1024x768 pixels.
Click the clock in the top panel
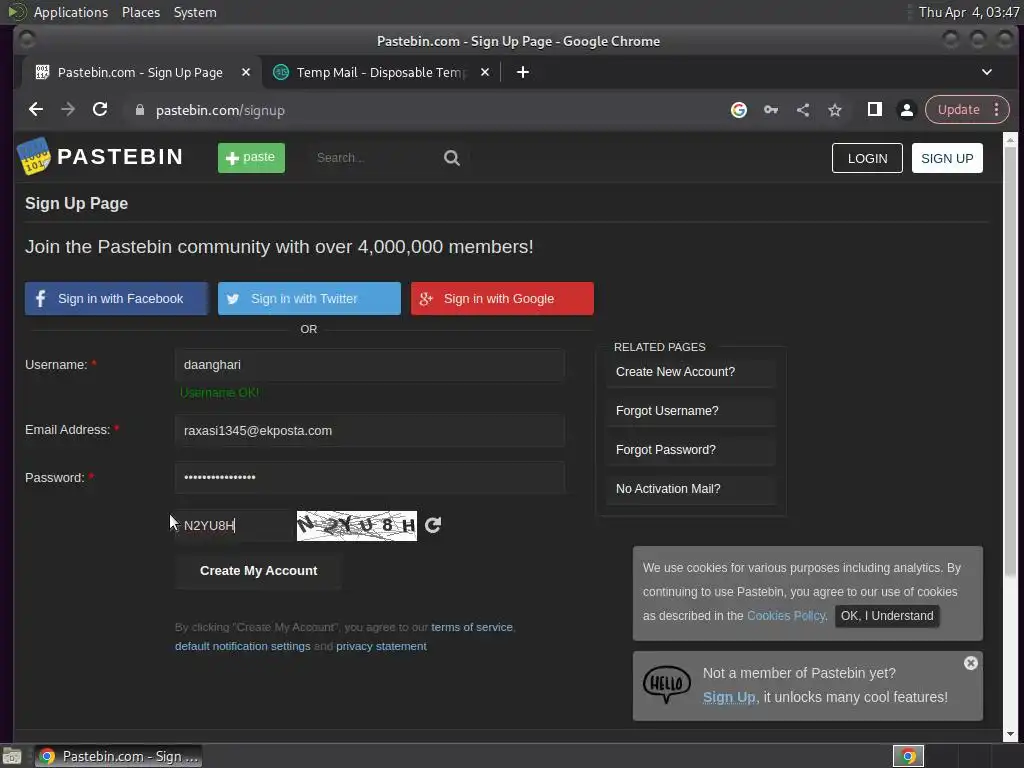tap(969, 12)
